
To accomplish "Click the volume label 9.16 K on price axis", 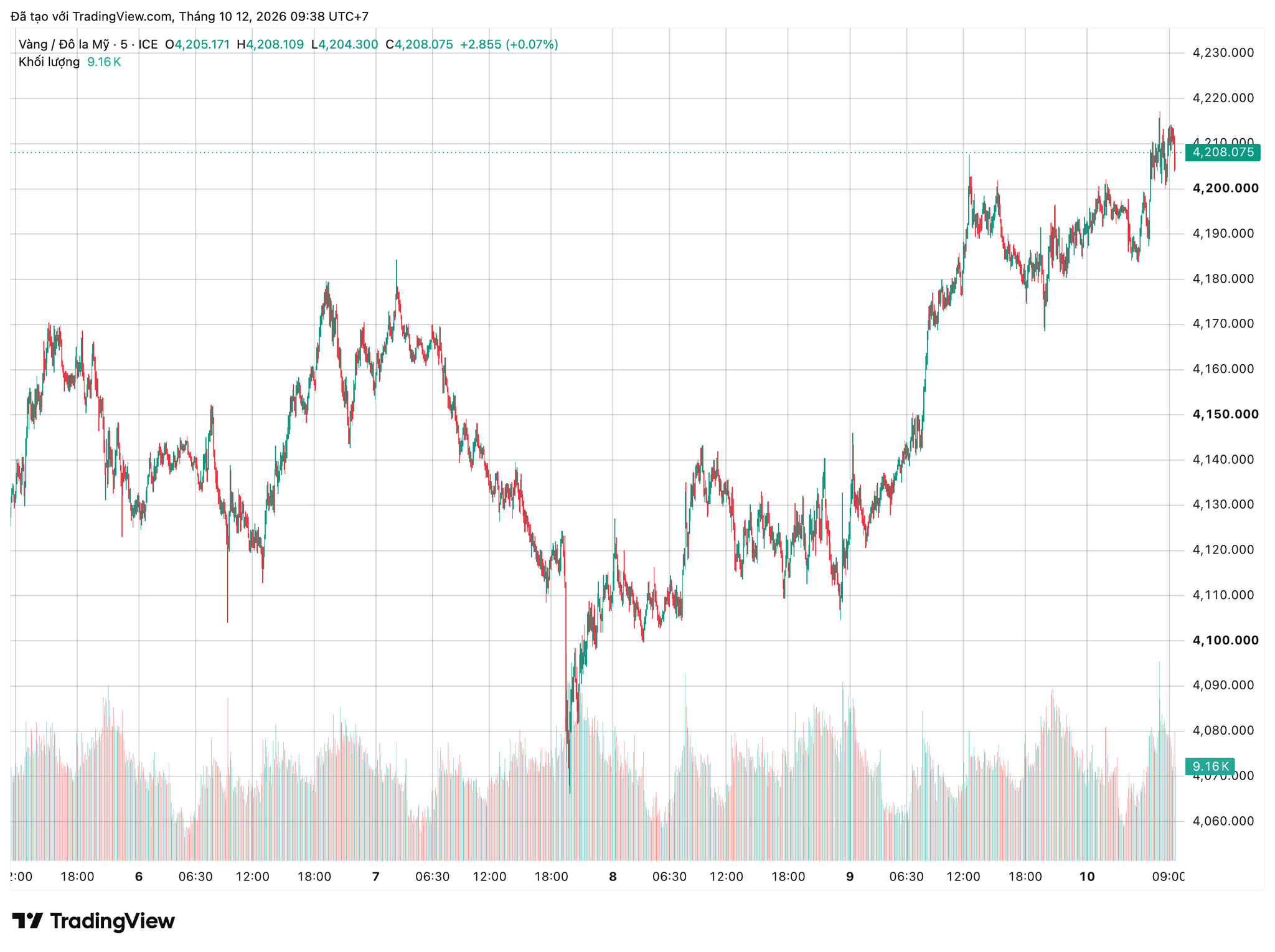I will point(1210,766).
